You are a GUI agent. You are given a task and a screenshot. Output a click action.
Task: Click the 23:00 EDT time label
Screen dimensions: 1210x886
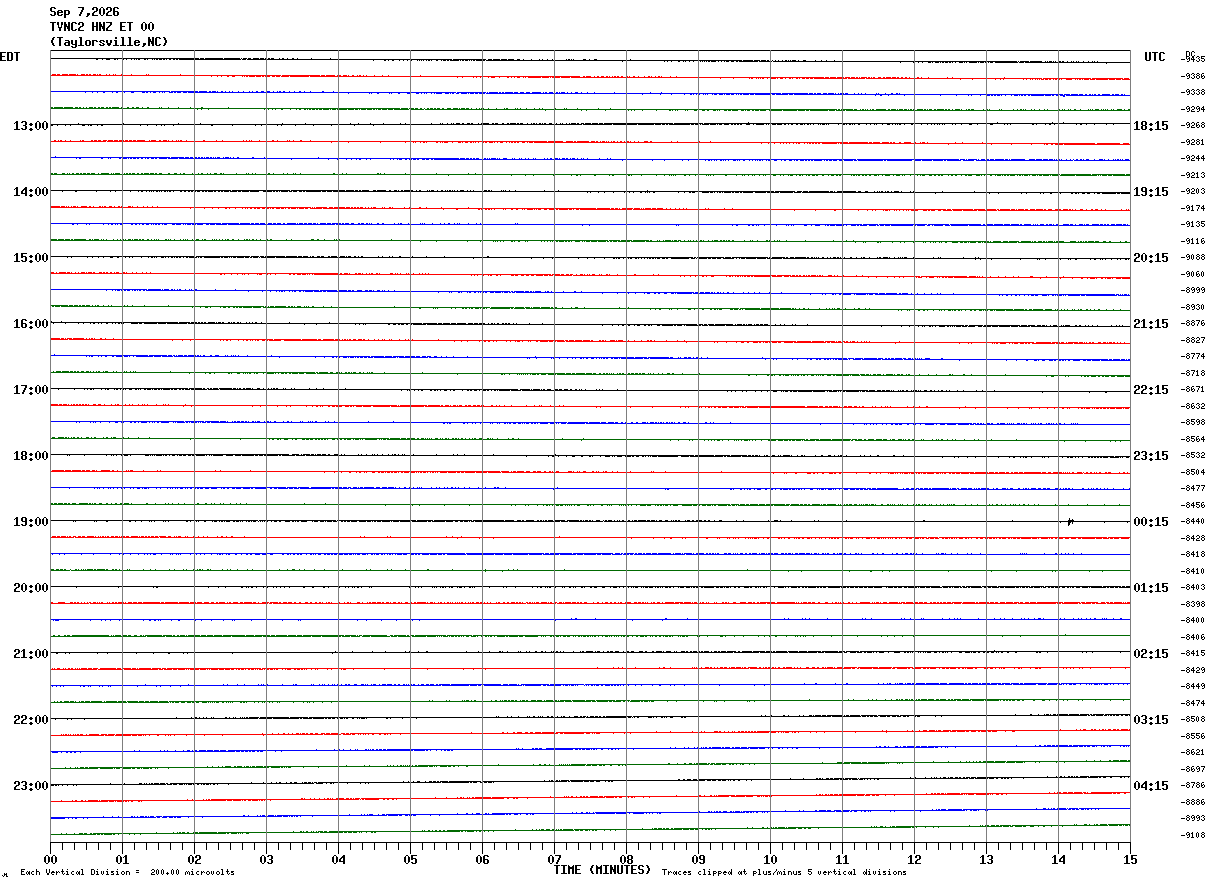click(x=30, y=786)
